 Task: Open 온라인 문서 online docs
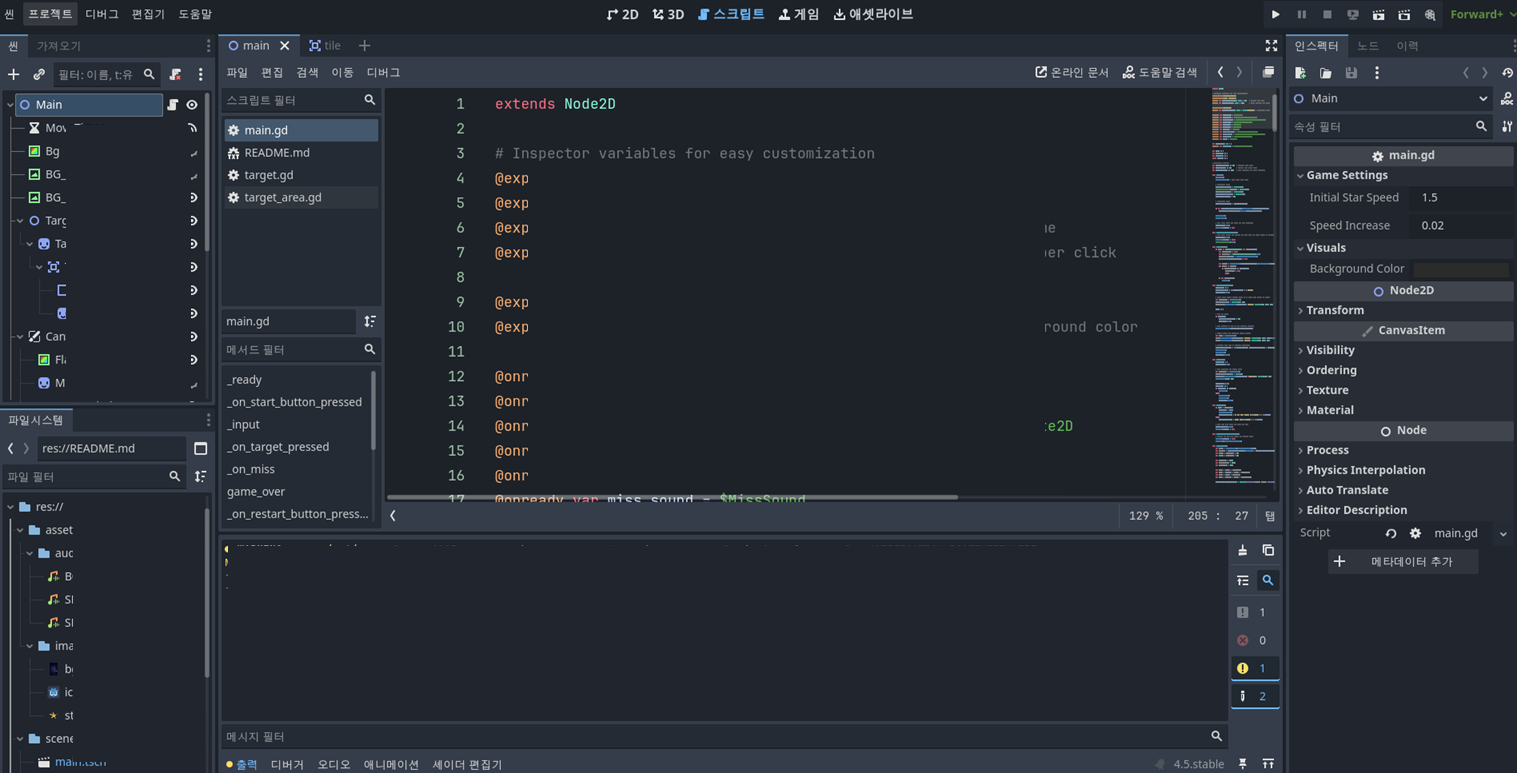(1071, 72)
